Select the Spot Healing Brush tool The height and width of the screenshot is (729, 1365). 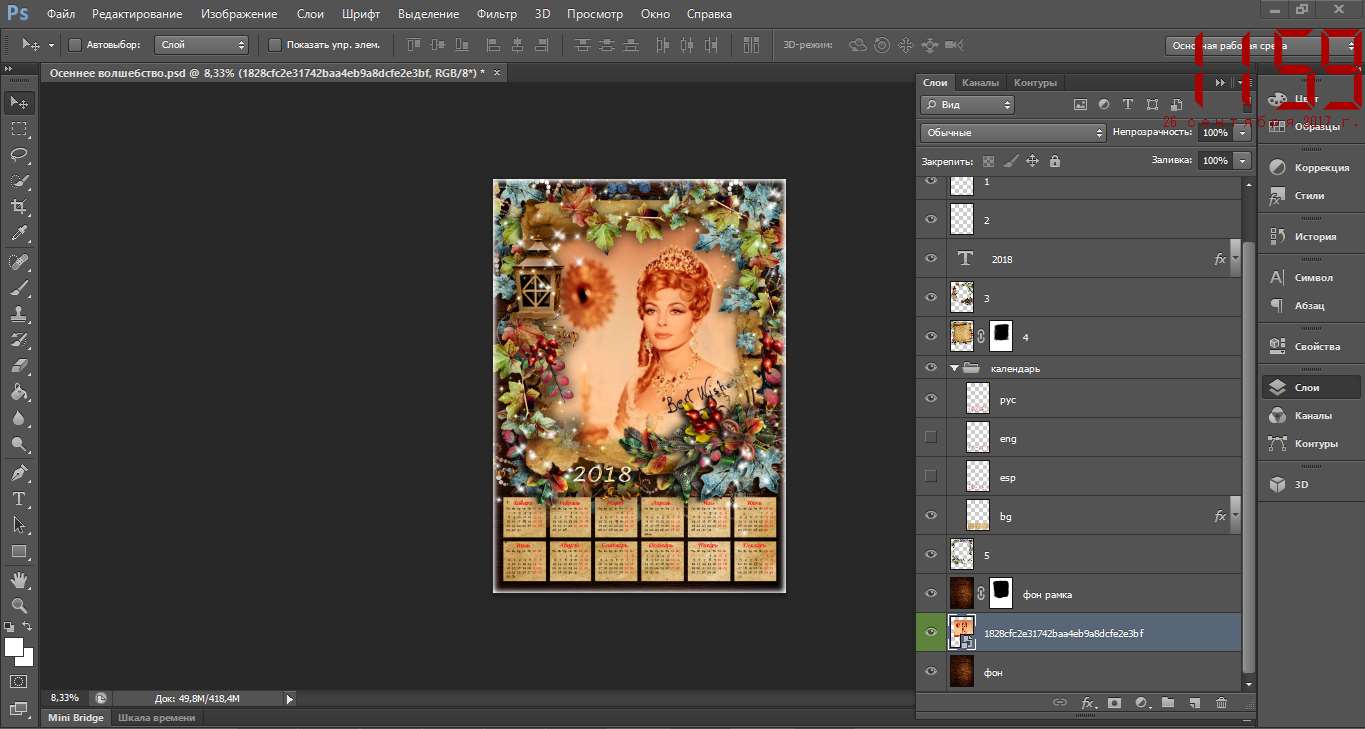(x=19, y=262)
